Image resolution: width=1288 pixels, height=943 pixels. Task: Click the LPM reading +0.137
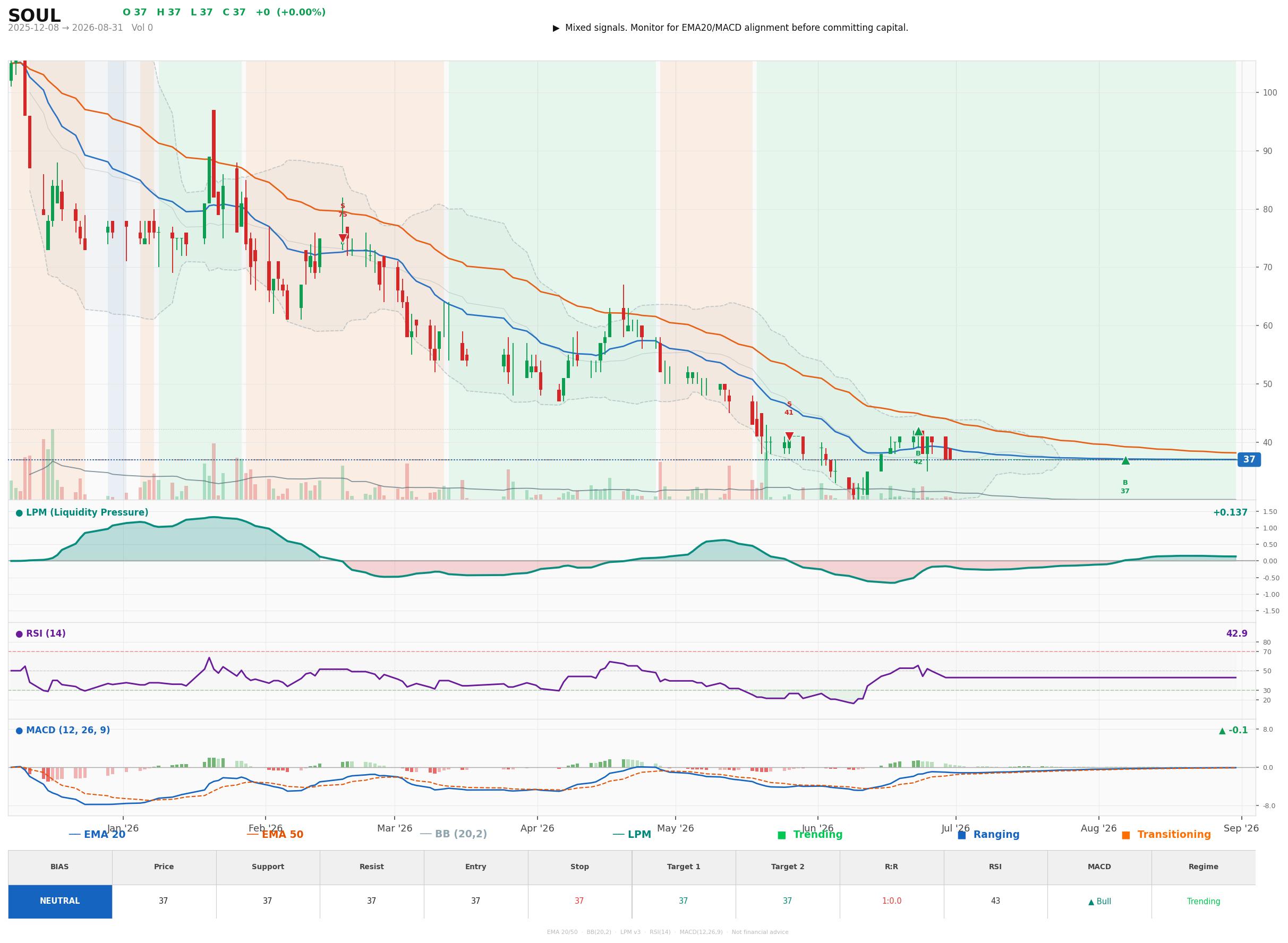[1230, 512]
